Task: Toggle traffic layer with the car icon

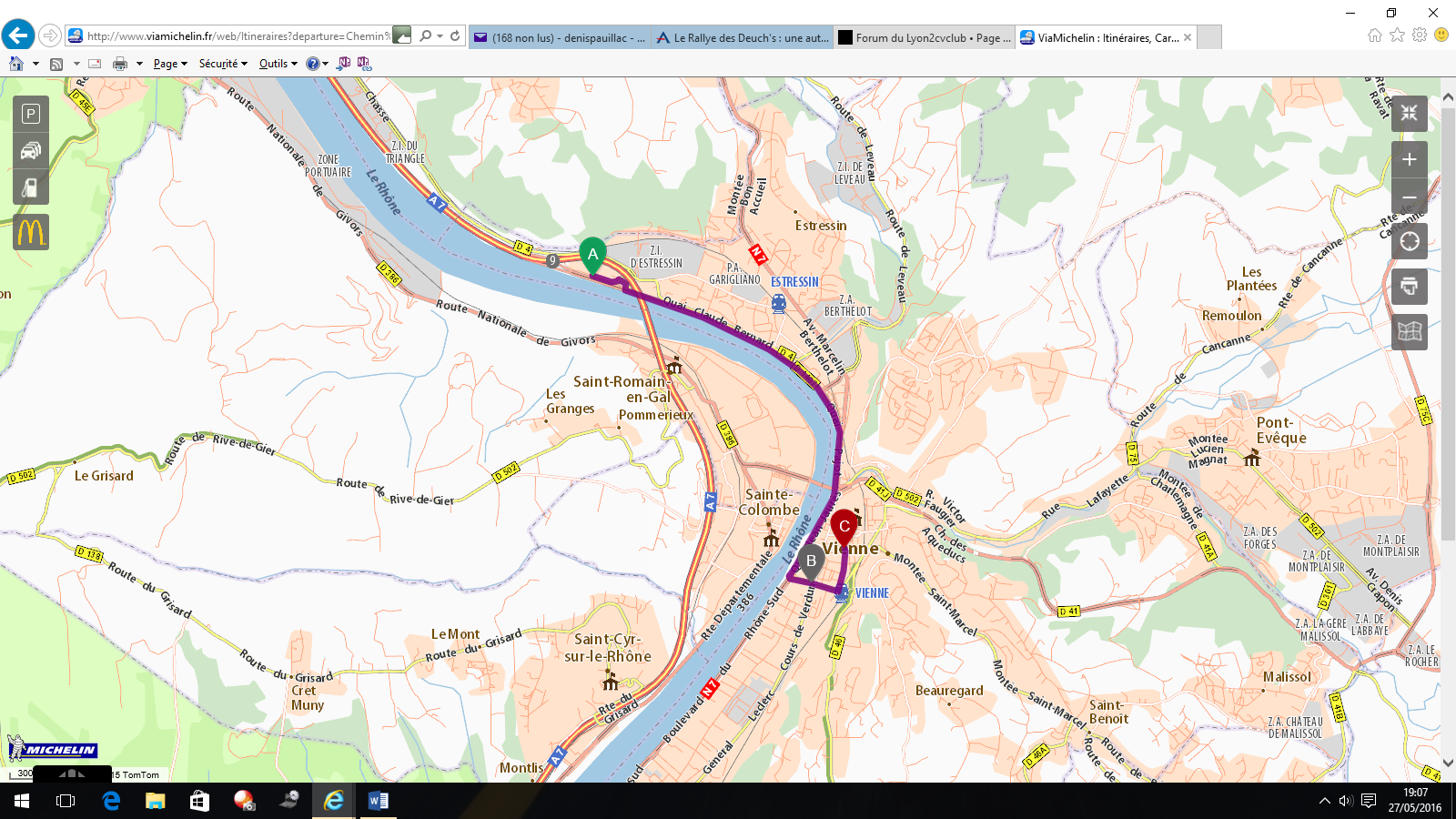Action: coord(31,150)
